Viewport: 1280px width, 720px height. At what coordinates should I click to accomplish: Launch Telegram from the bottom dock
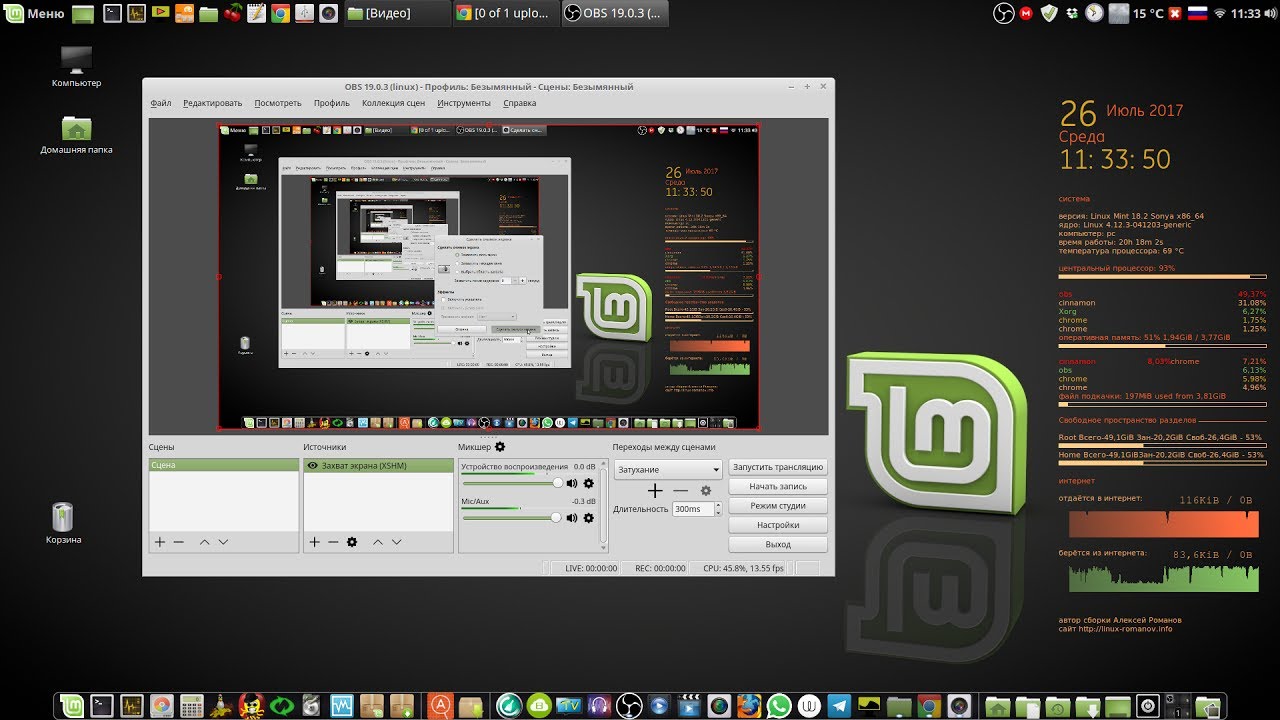839,706
